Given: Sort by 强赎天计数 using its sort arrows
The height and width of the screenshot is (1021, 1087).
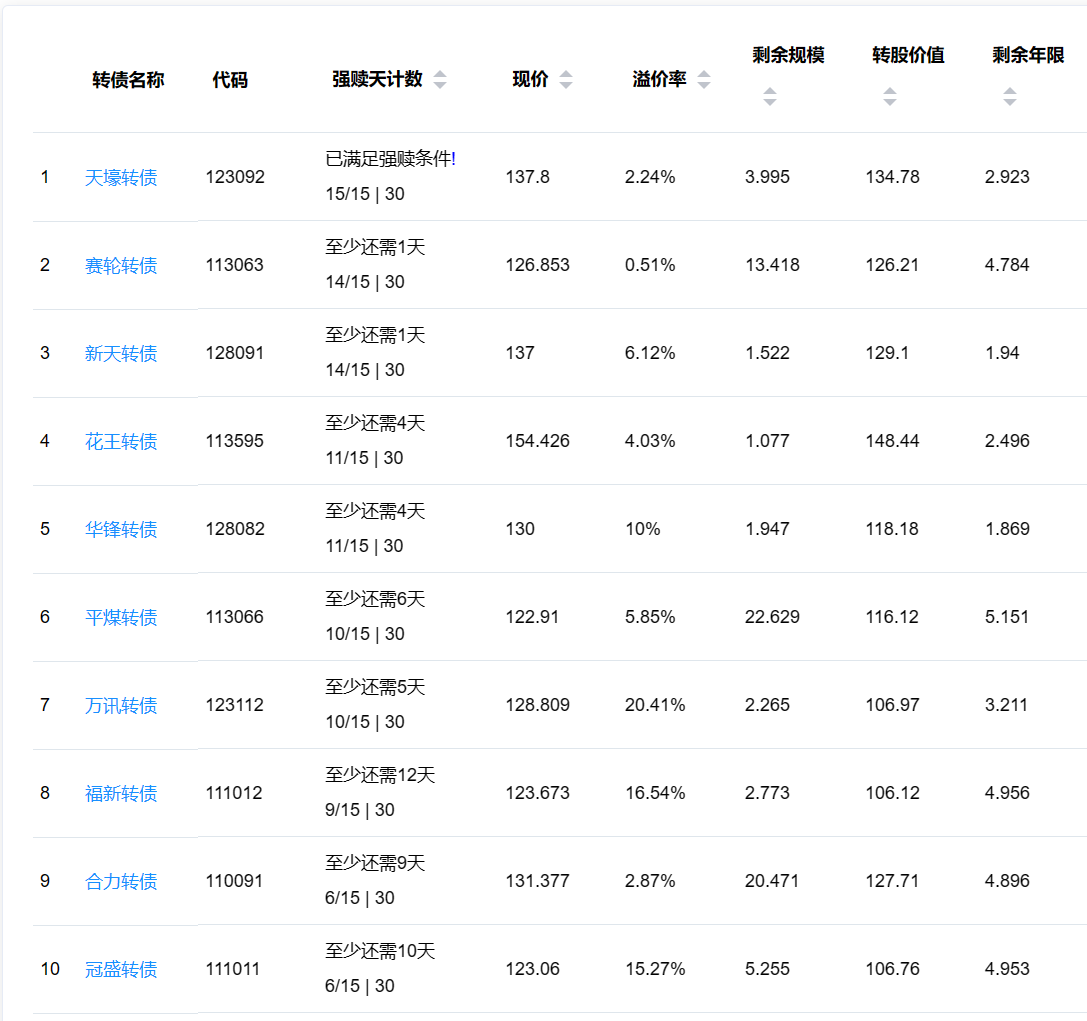Looking at the screenshot, I should click(440, 80).
